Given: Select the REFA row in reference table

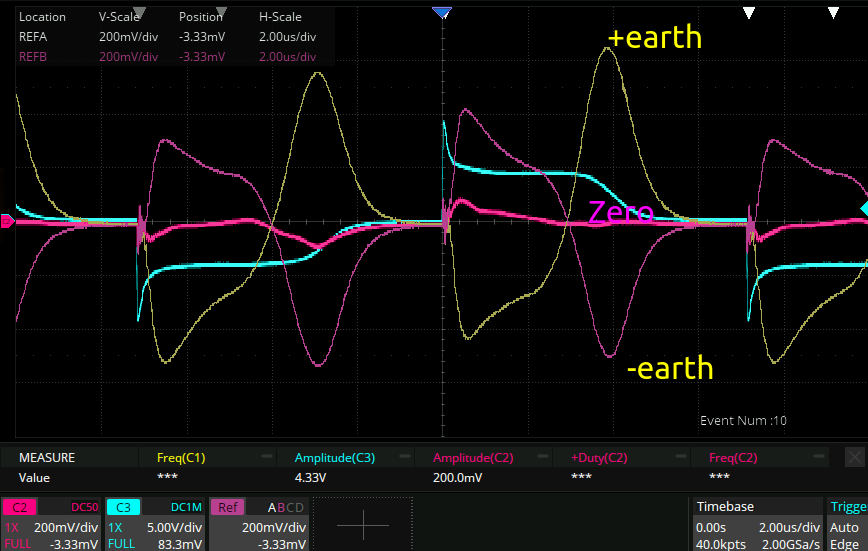Looking at the screenshot, I should click(33, 37).
